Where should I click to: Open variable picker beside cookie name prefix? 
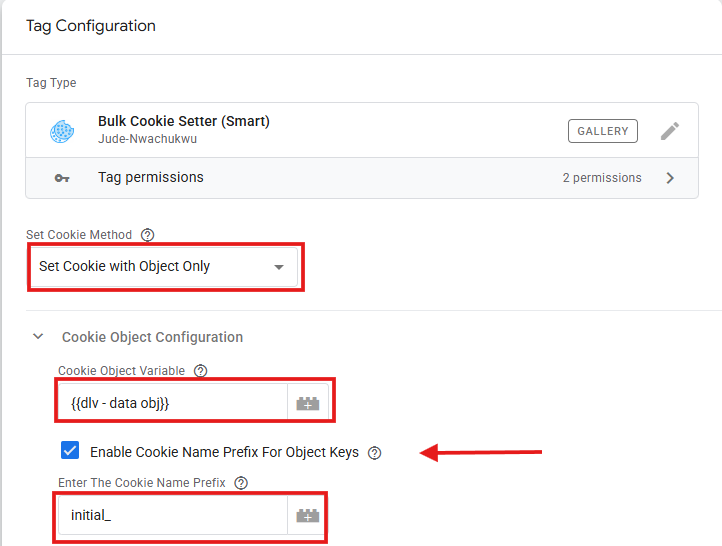(x=308, y=516)
